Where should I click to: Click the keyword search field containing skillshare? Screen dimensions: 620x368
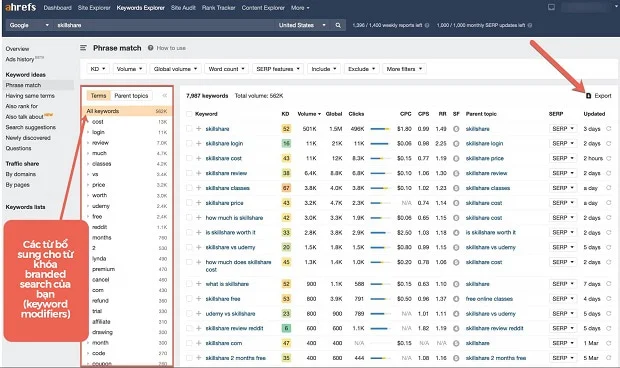[164, 25]
